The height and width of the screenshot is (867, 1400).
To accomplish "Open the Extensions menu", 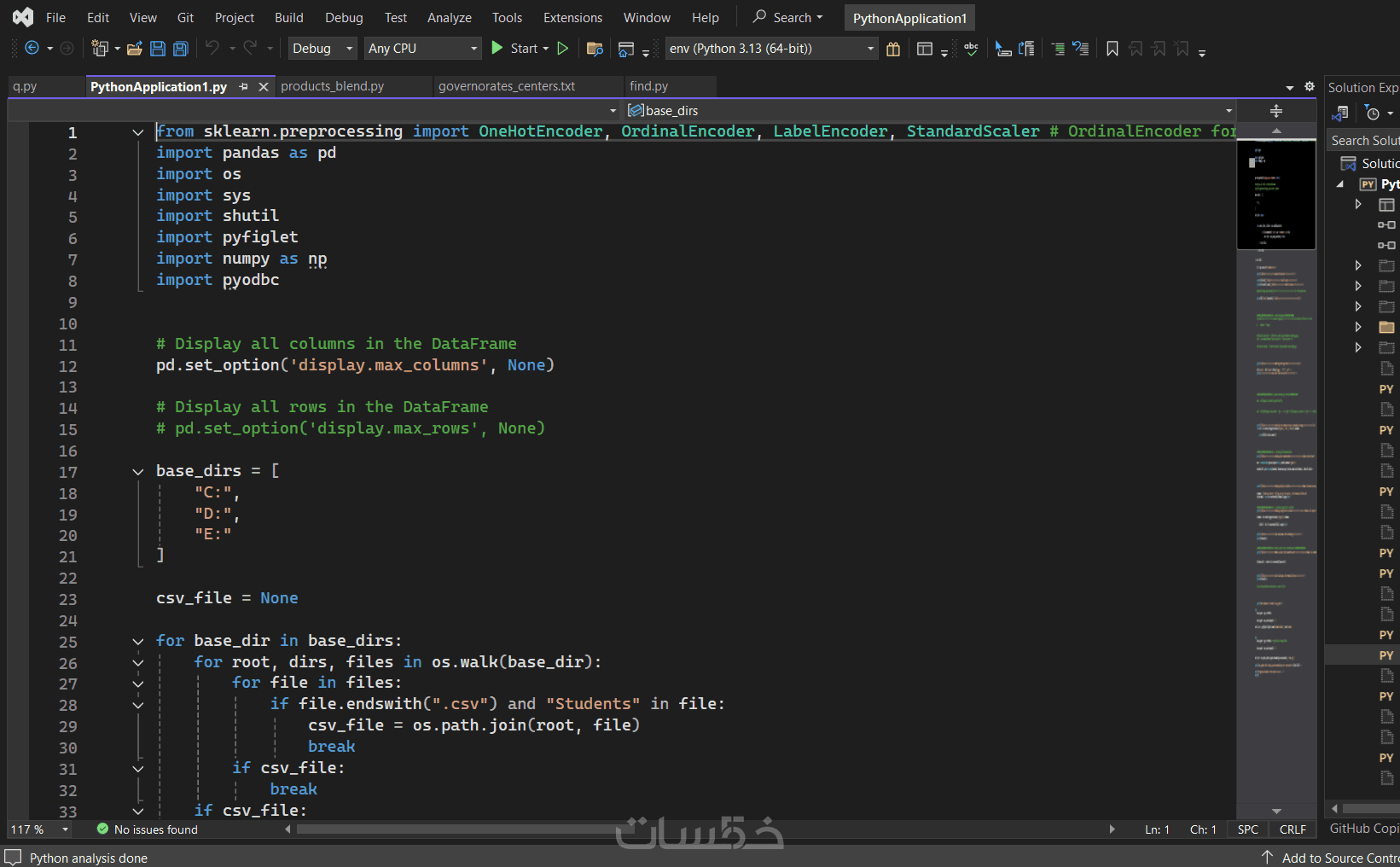I will click(572, 17).
